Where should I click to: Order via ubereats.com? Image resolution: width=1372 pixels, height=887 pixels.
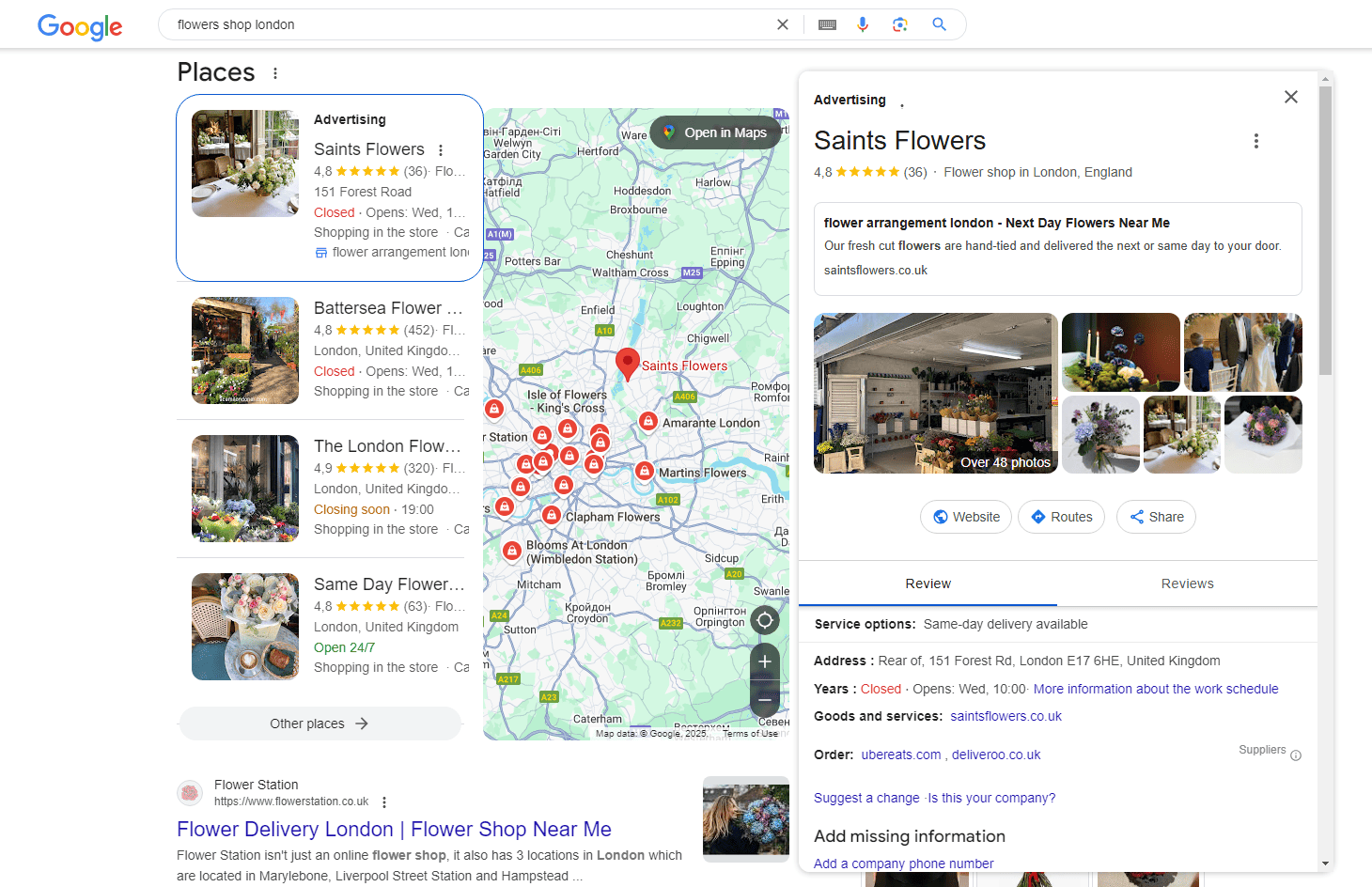point(900,755)
